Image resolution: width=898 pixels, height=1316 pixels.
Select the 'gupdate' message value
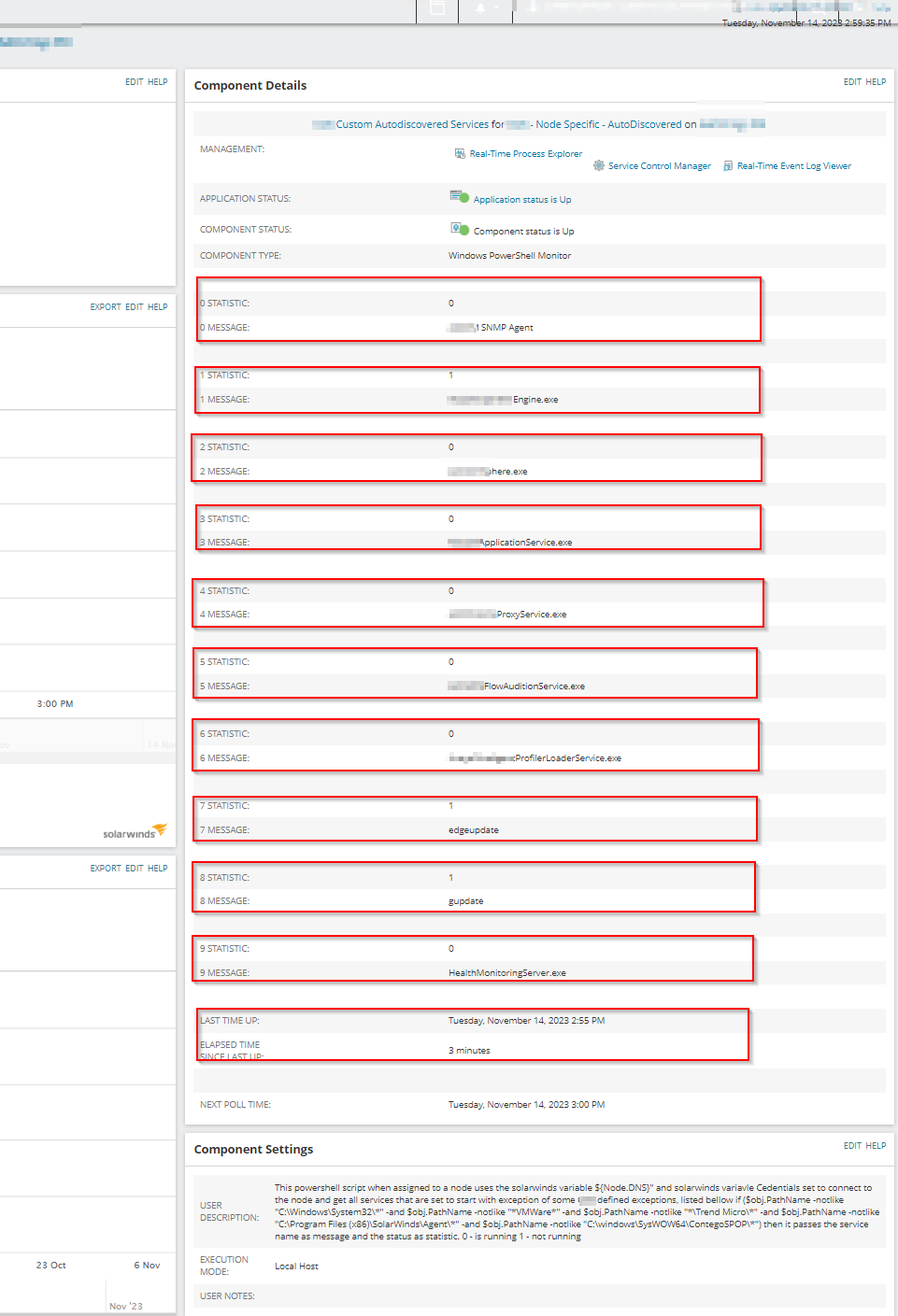[x=466, y=901]
